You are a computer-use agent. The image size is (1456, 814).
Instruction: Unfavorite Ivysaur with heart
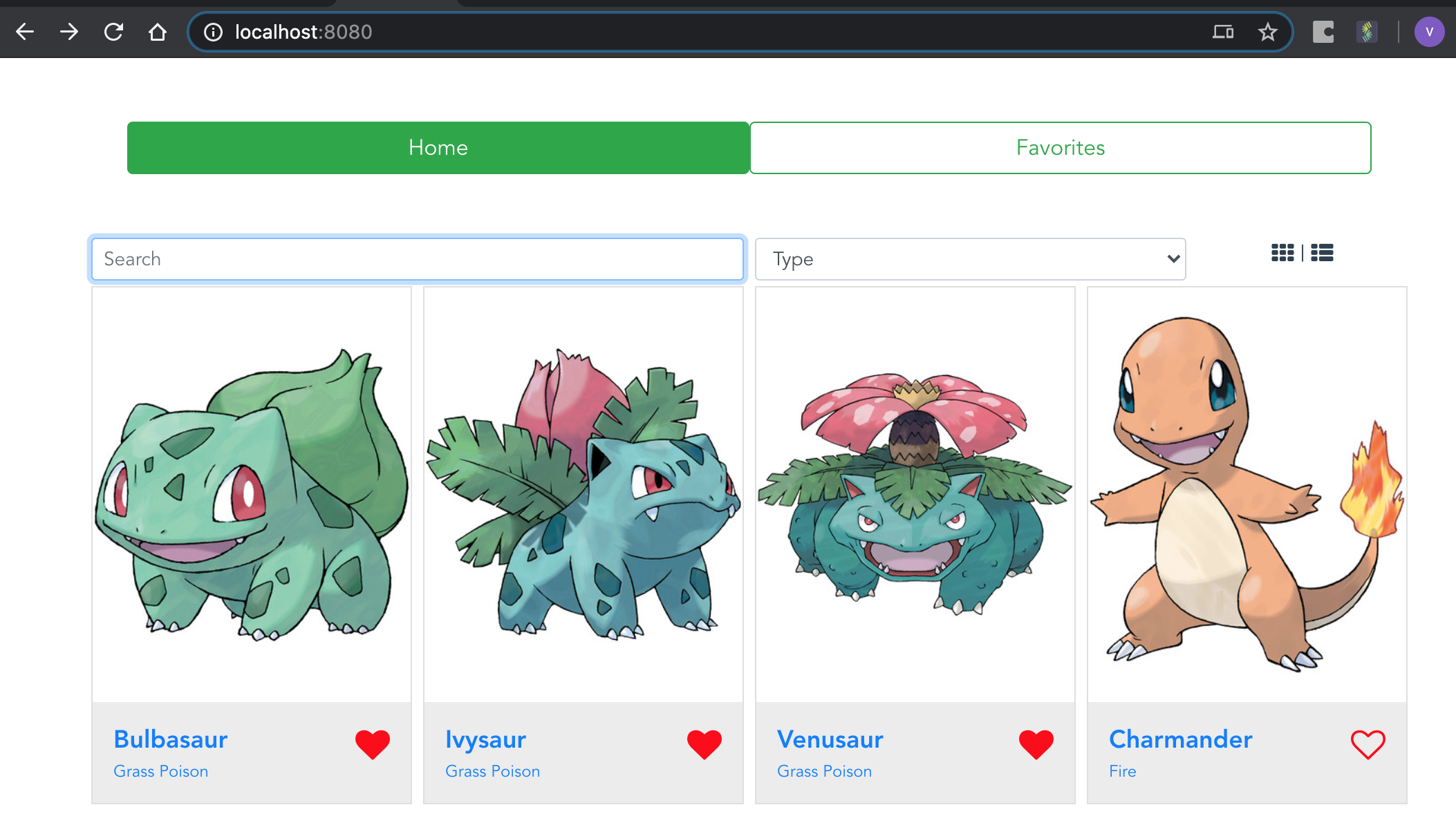tap(704, 744)
